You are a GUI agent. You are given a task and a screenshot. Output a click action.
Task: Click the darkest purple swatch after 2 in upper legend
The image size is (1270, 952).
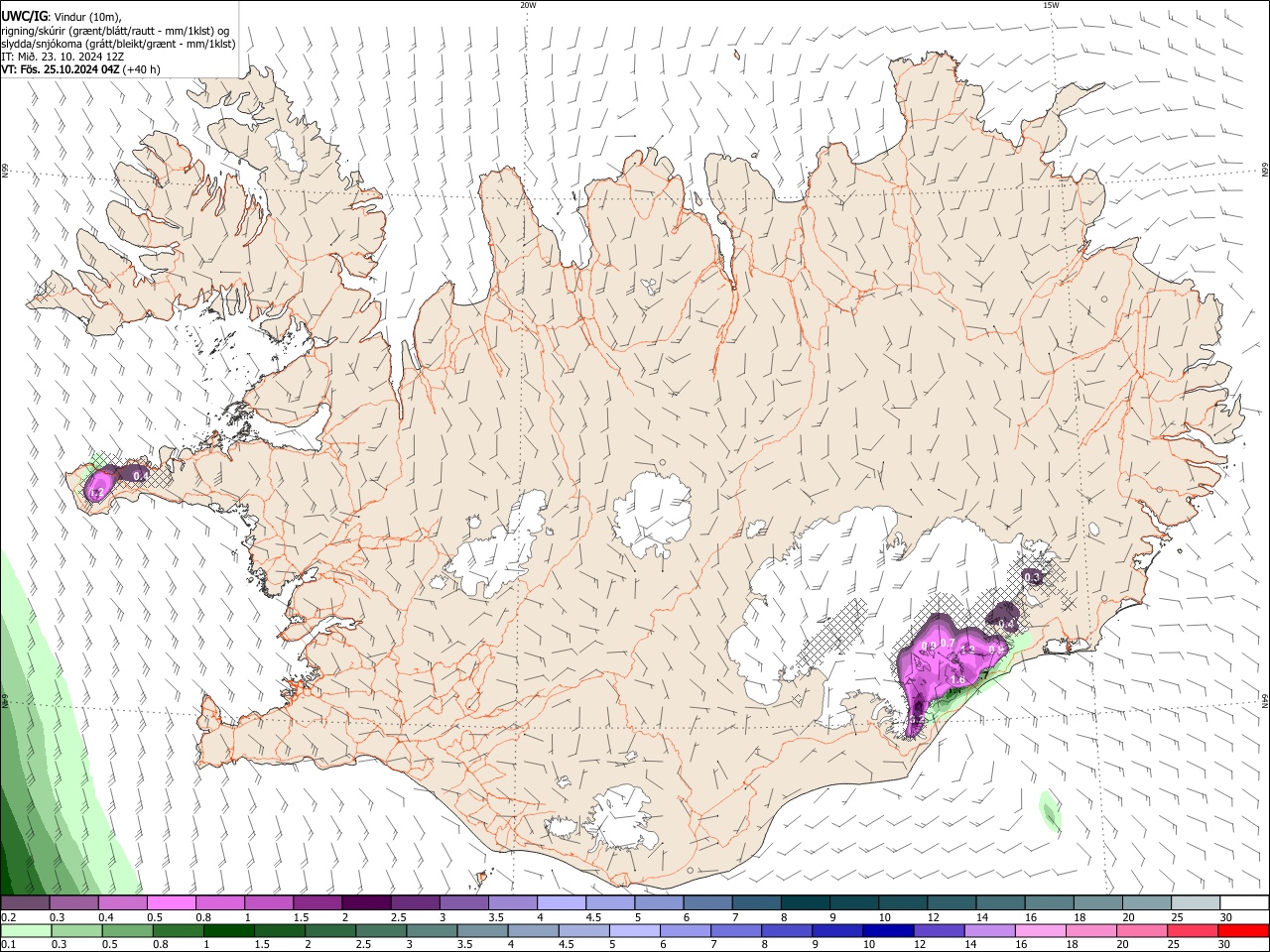click(365, 903)
